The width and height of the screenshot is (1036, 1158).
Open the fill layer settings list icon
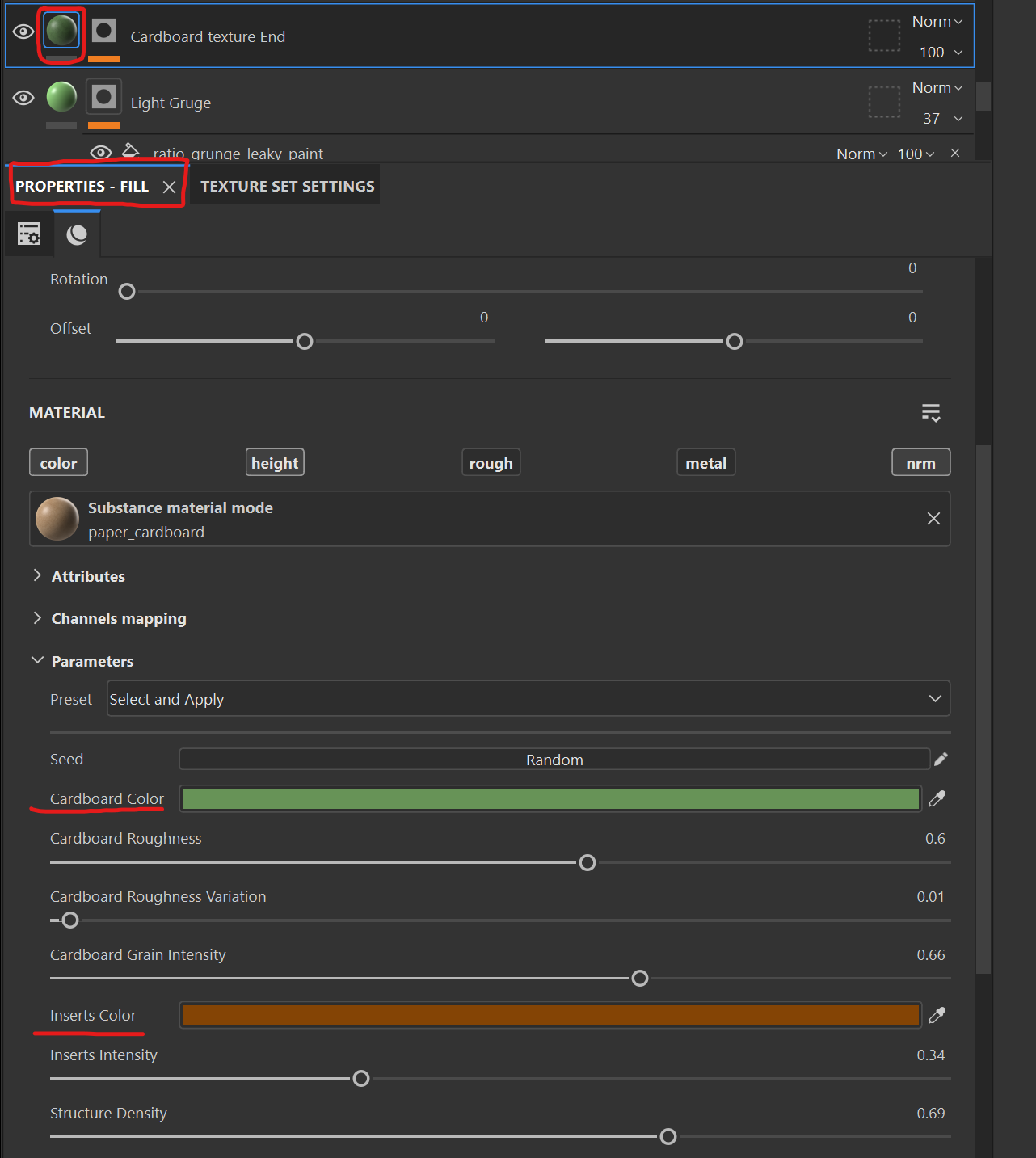[29, 234]
